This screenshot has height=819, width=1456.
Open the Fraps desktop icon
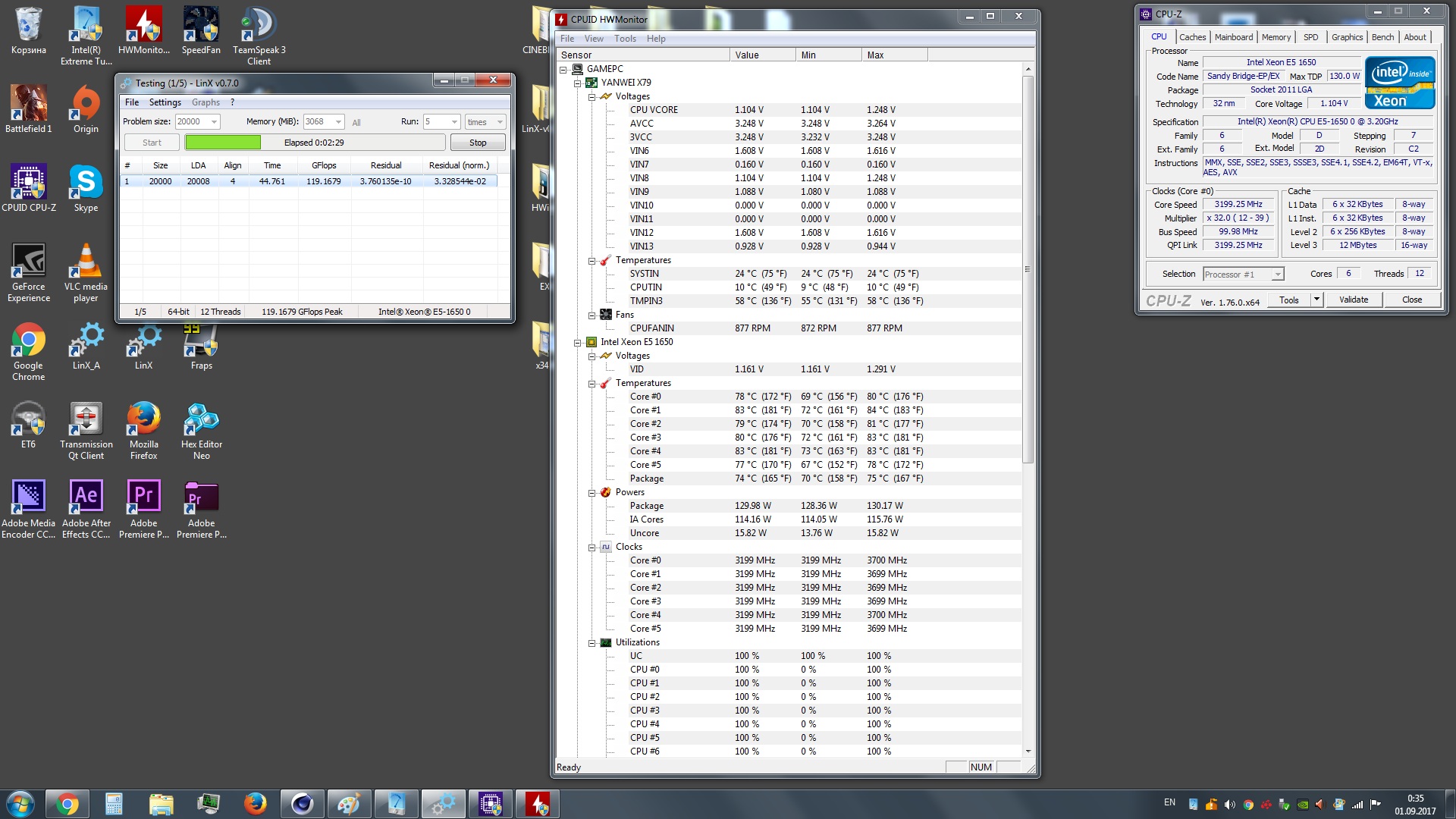click(x=201, y=341)
